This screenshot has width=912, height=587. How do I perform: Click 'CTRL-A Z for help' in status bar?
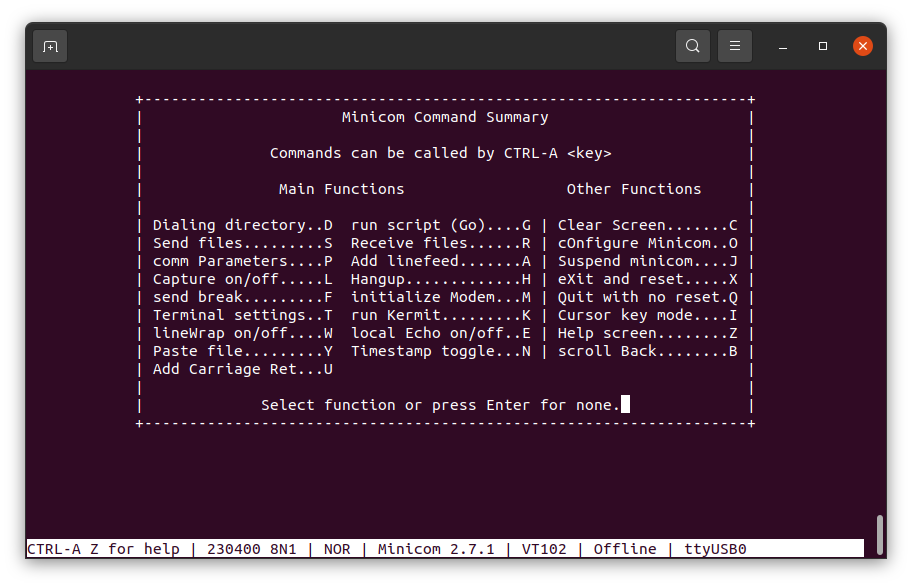pyautogui.click(x=104, y=549)
